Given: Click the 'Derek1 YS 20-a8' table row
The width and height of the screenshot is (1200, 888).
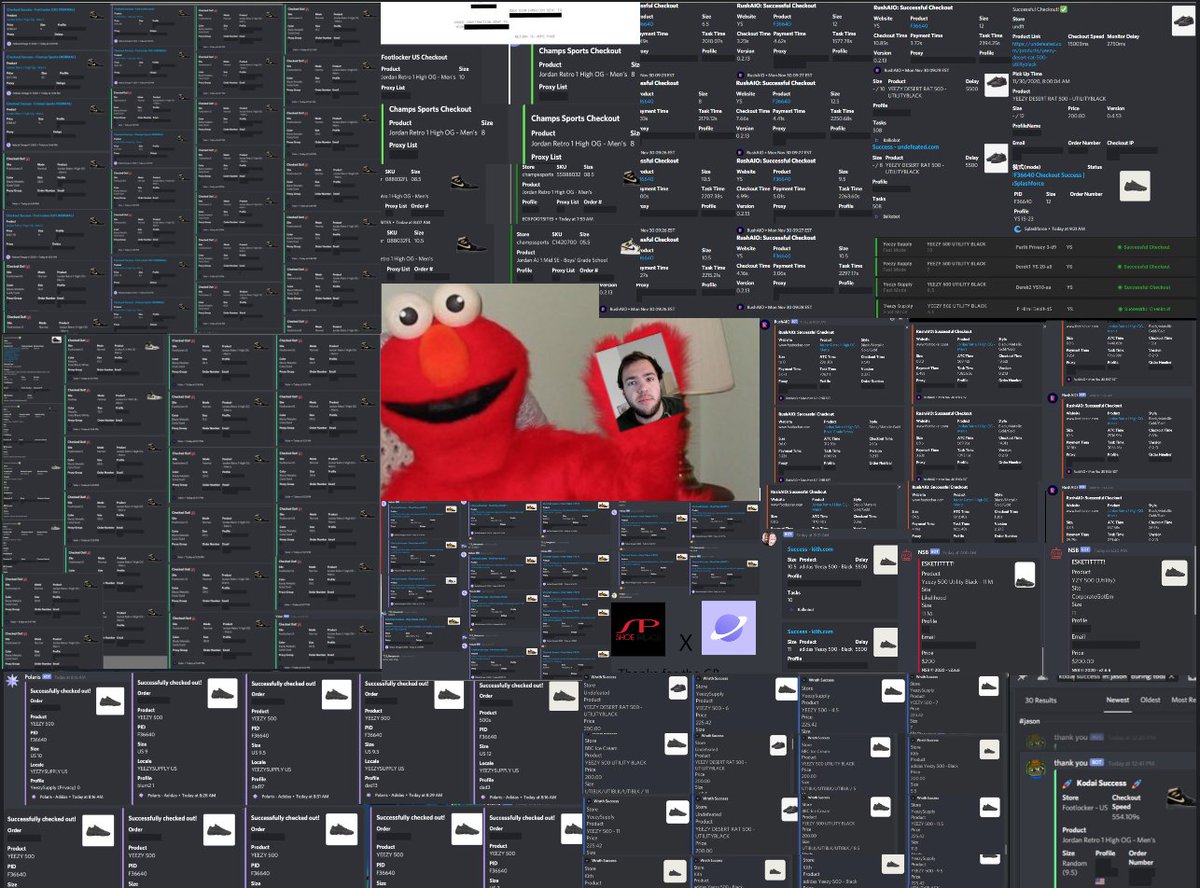Looking at the screenshot, I should pyautogui.click(x=1035, y=266).
